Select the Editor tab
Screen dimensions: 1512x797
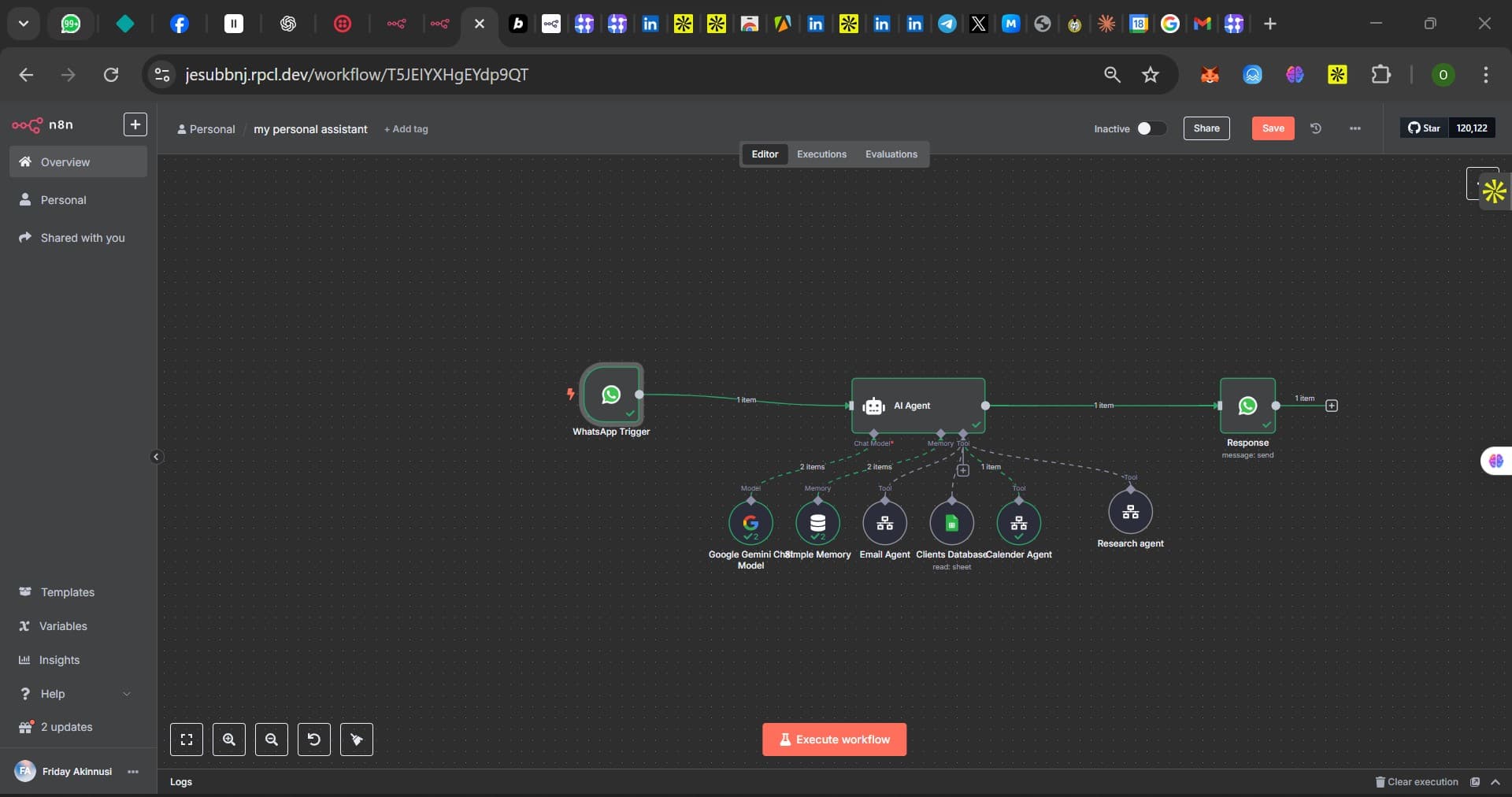click(765, 154)
